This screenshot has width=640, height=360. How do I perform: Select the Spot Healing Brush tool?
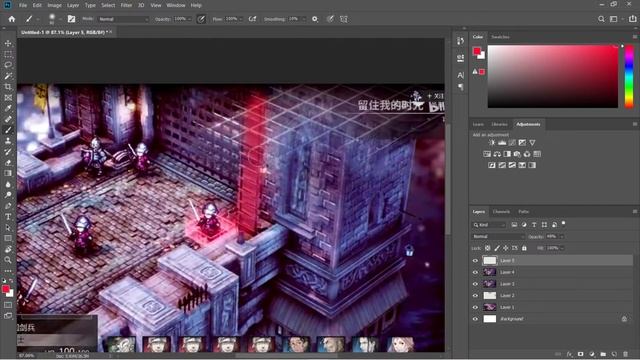8,119
